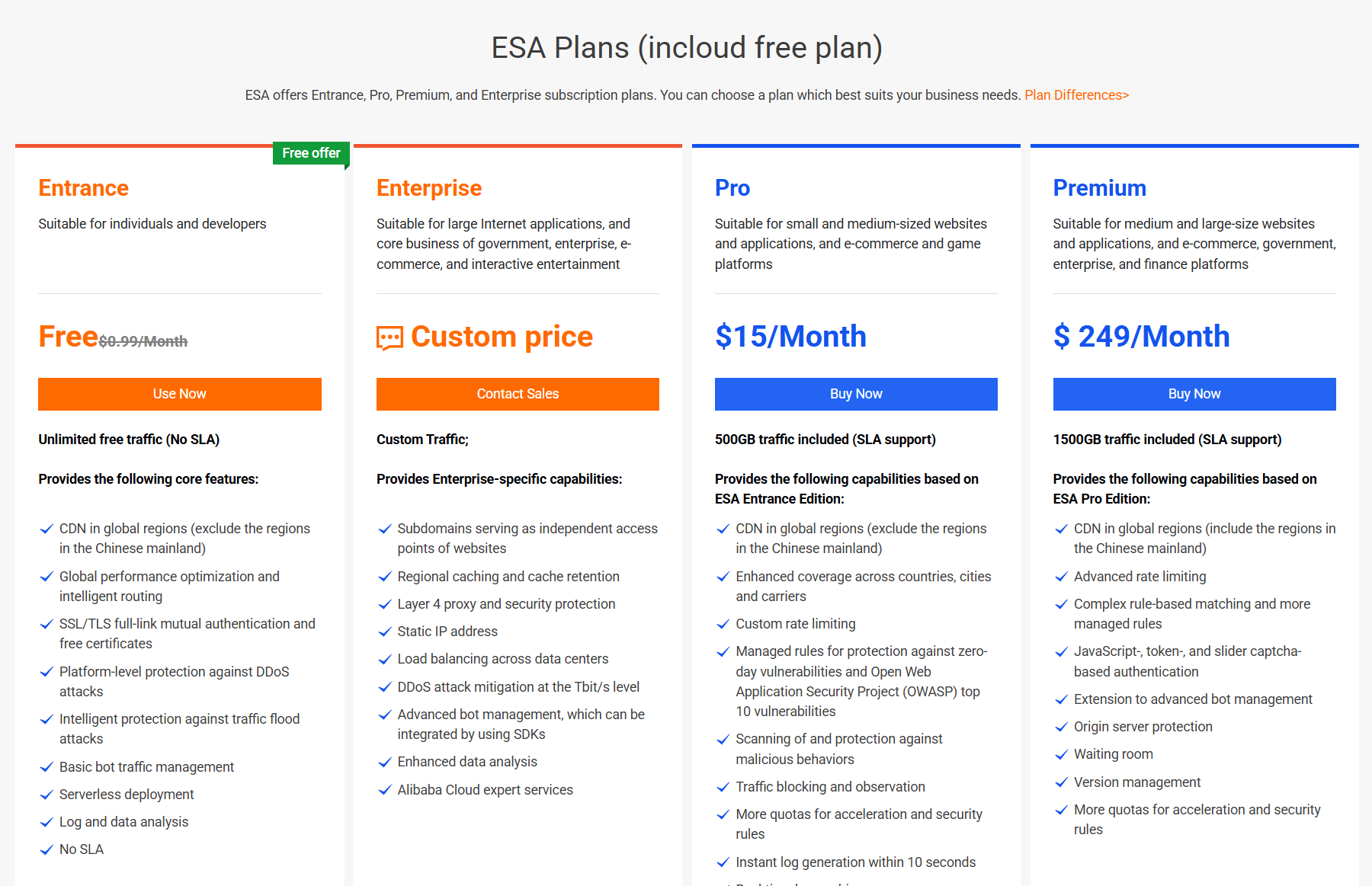Select the Enterprise plan heading
This screenshot has width=1372, height=886.
click(428, 188)
